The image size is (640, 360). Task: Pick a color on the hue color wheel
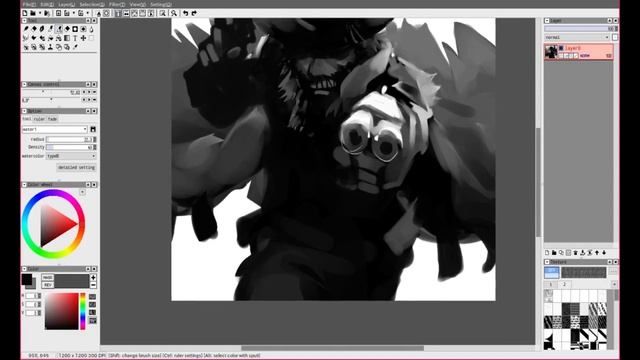click(x=53, y=224)
